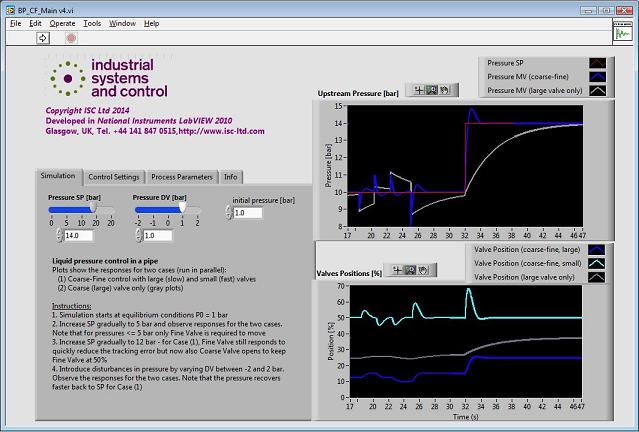
Task: Click the initial pressure numeric field
Action: click(248, 213)
